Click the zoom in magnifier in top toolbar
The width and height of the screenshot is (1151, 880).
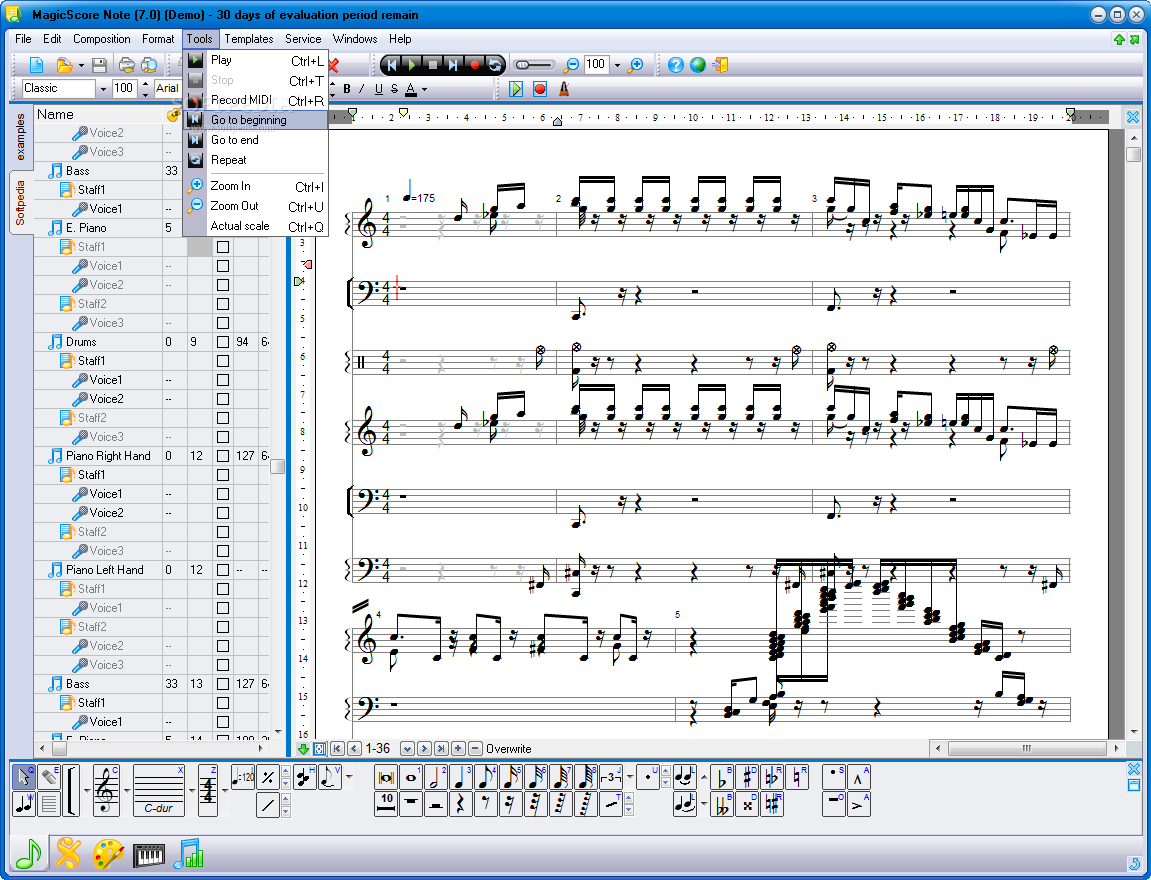coord(636,65)
